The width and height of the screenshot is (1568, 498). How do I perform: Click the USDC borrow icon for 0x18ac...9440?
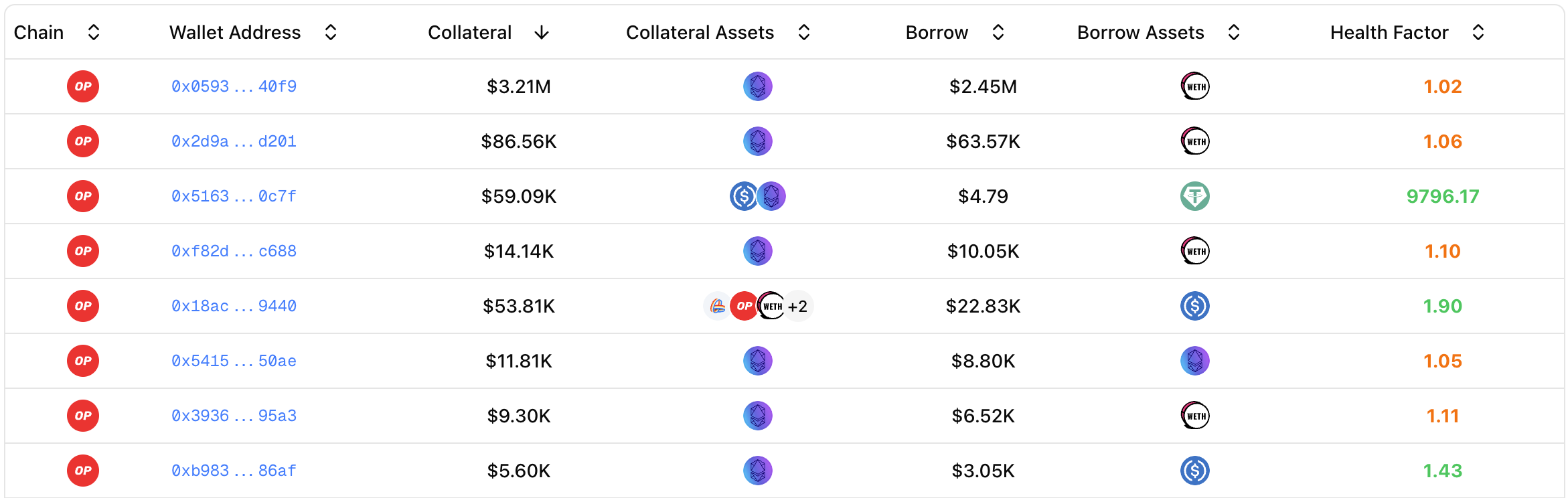click(x=1195, y=306)
